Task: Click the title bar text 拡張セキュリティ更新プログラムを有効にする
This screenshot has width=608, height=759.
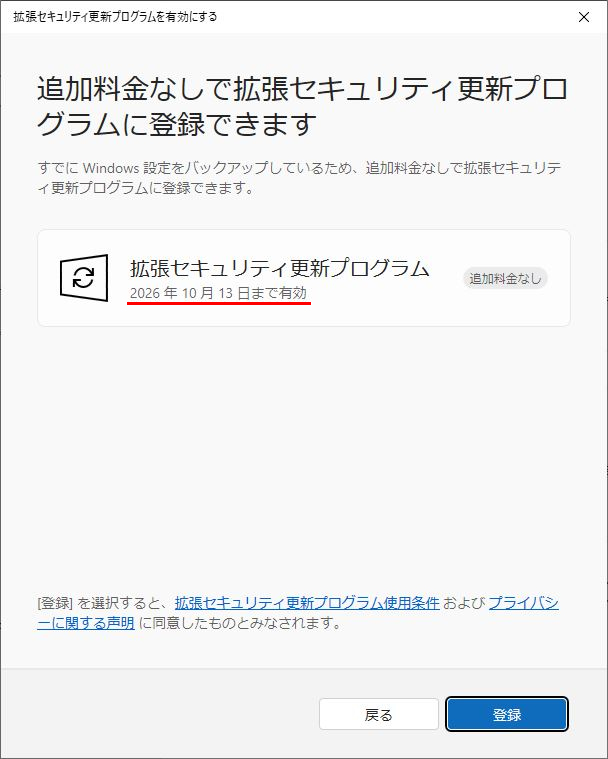Action: tap(115, 17)
